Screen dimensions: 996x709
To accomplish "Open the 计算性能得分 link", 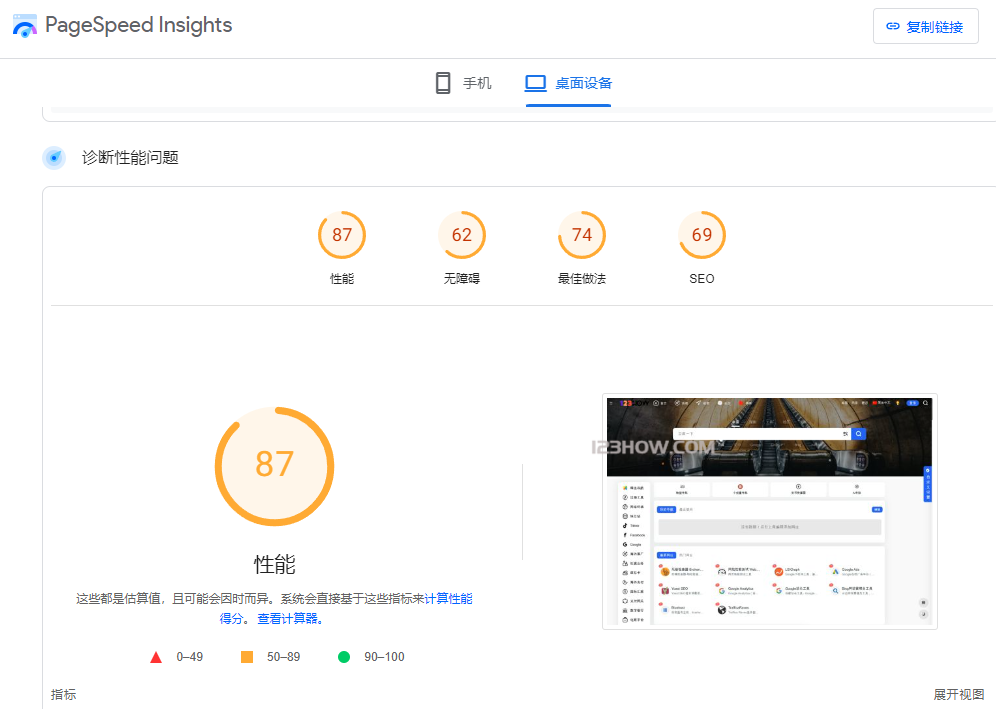I will pyautogui.click(x=448, y=599).
